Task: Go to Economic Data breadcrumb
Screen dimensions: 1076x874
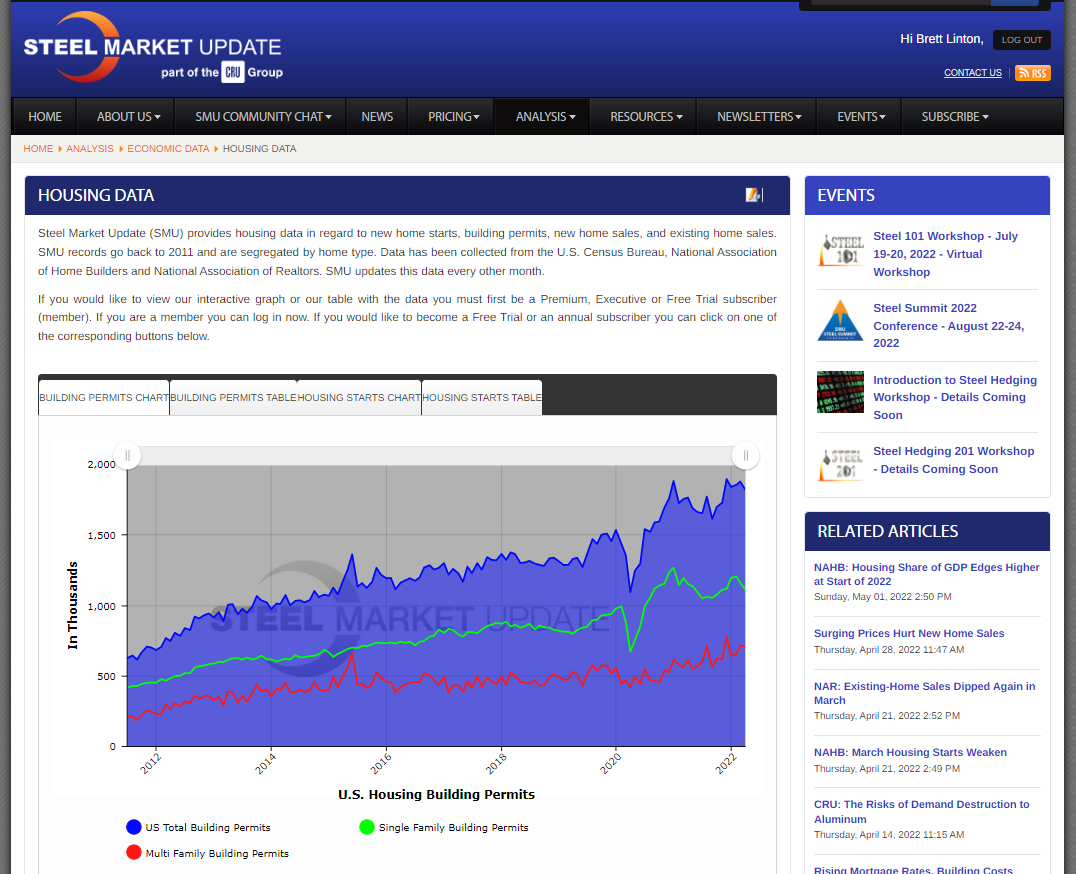Action: click(x=168, y=149)
